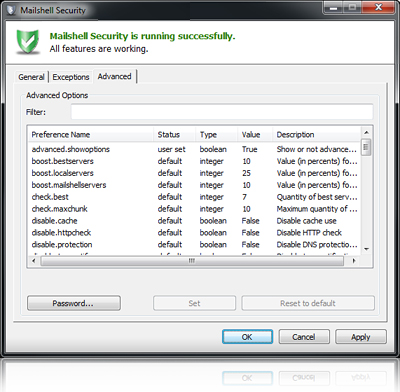
Task: Click 'Quantity of best serv...' description
Action: pos(317,197)
